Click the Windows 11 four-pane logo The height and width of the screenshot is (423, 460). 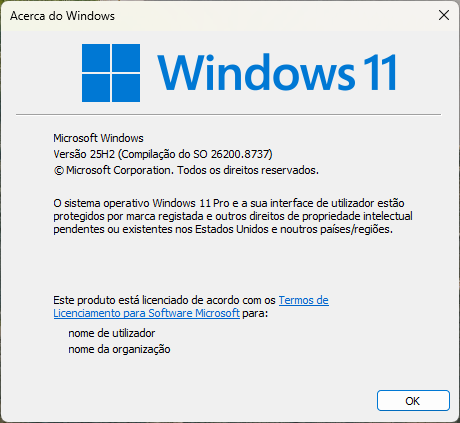click(x=111, y=73)
